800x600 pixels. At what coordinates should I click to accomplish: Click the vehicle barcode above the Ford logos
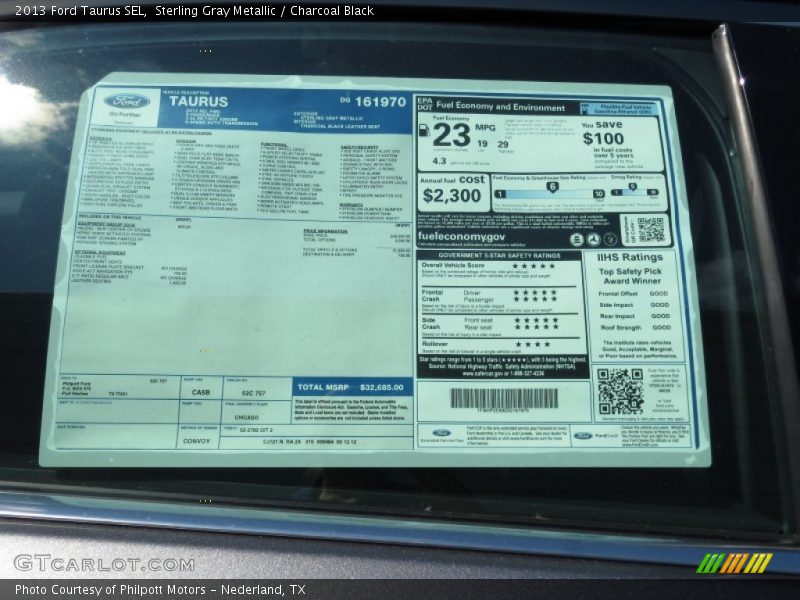coord(504,398)
